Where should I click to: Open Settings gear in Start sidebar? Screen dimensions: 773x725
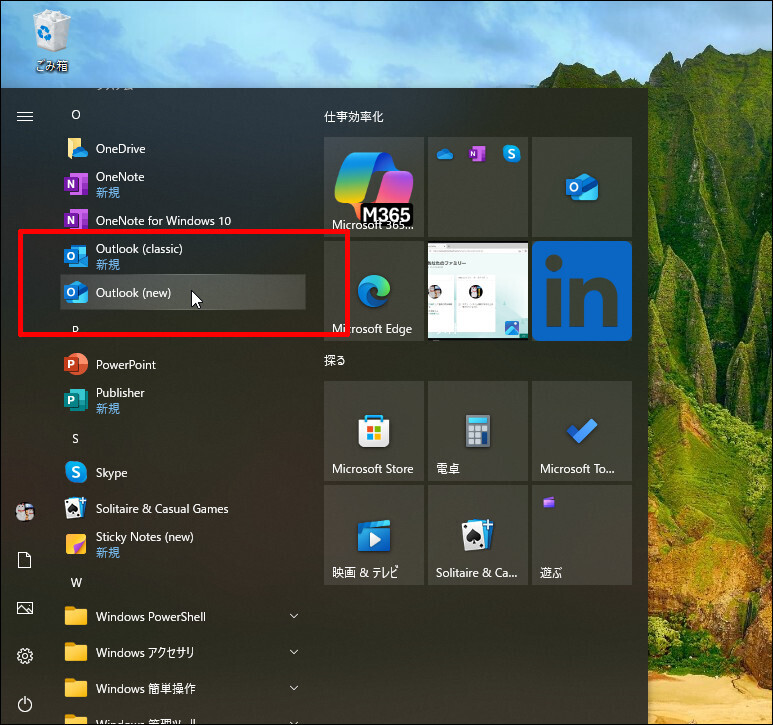(x=25, y=656)
